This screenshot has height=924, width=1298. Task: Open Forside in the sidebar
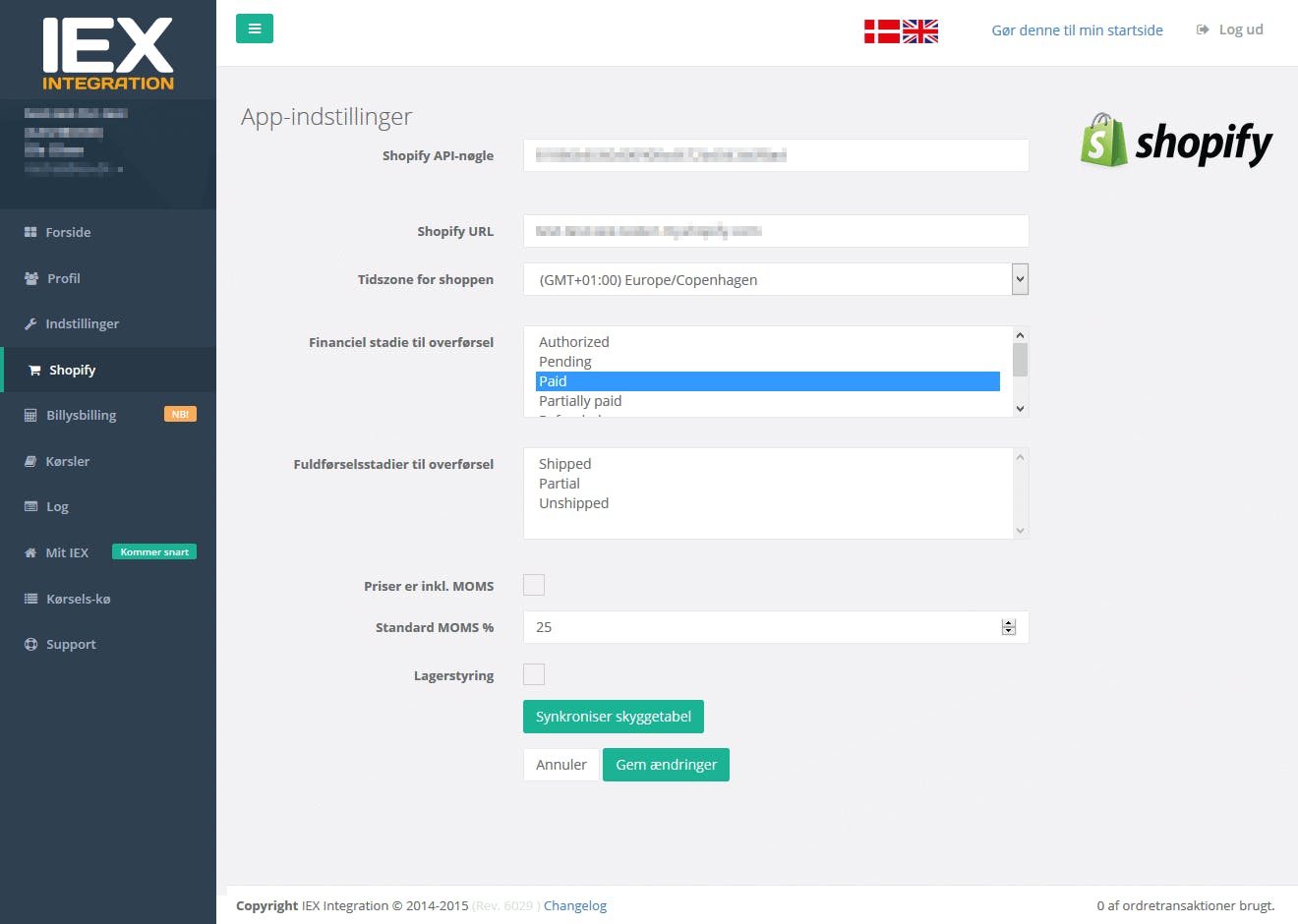[x=108, y=232]
